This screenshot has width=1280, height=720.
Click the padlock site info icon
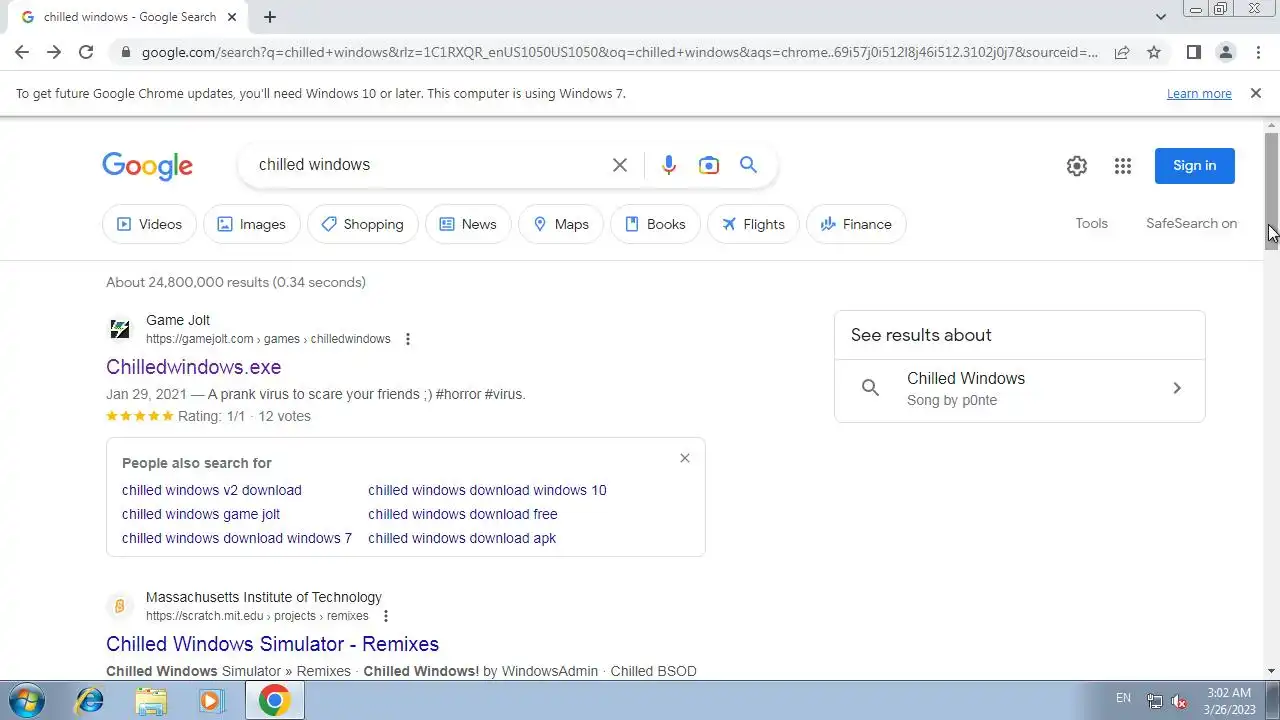[124, 52]
